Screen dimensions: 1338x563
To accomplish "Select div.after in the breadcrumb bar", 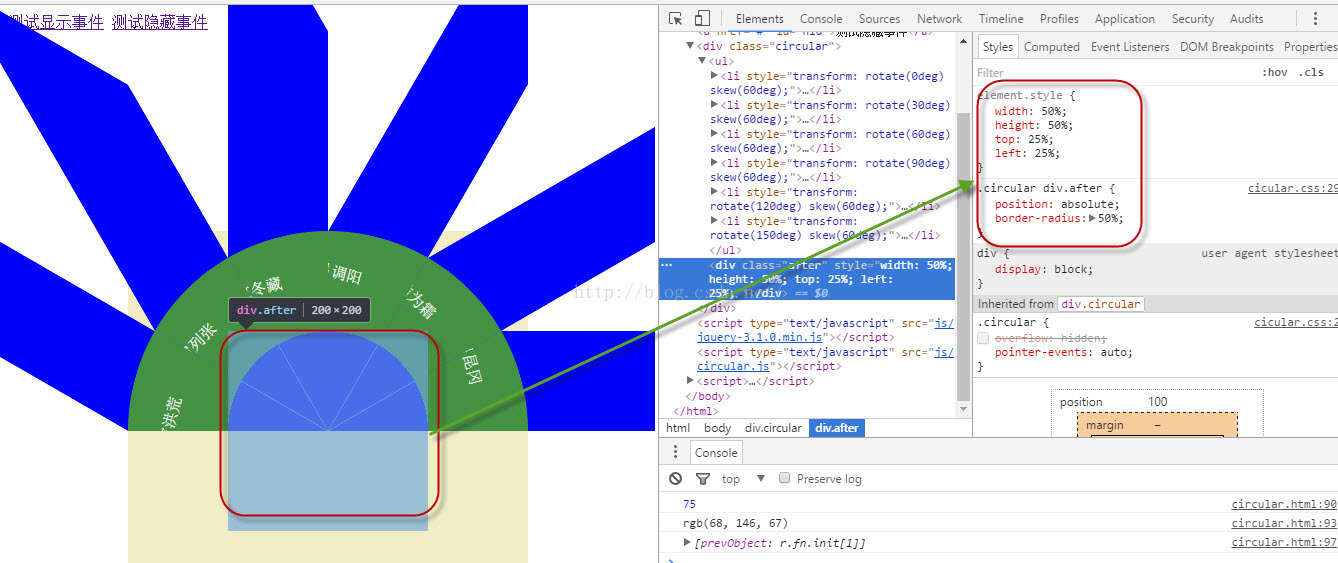I will click(x=837, y=428).
